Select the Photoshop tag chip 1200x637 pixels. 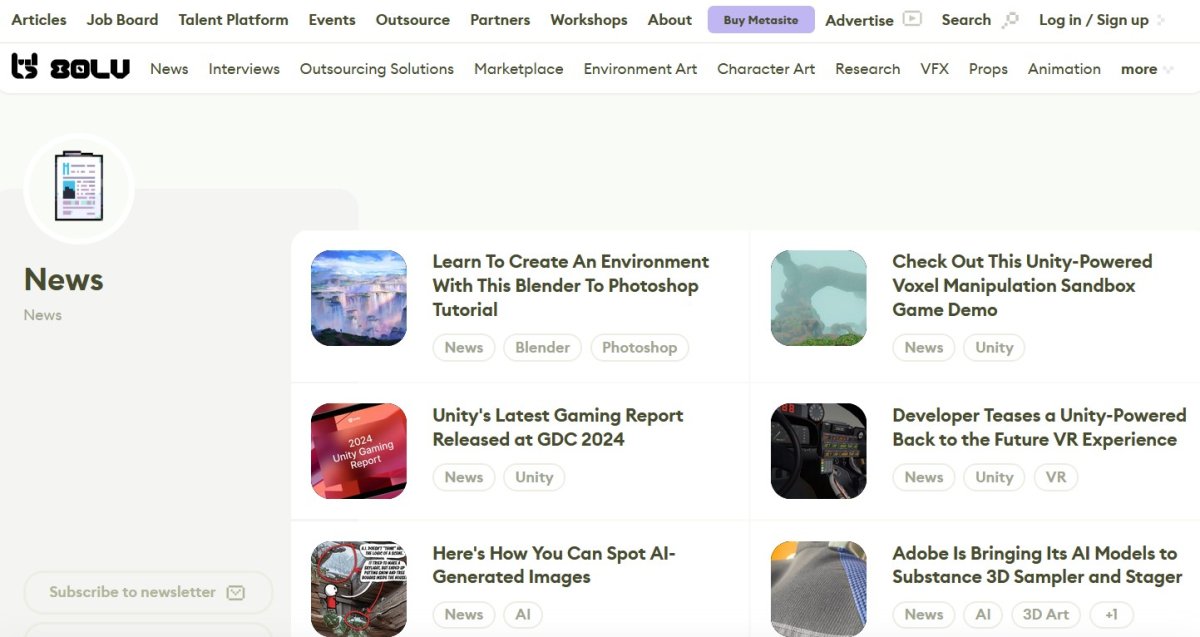pos(639,347)
